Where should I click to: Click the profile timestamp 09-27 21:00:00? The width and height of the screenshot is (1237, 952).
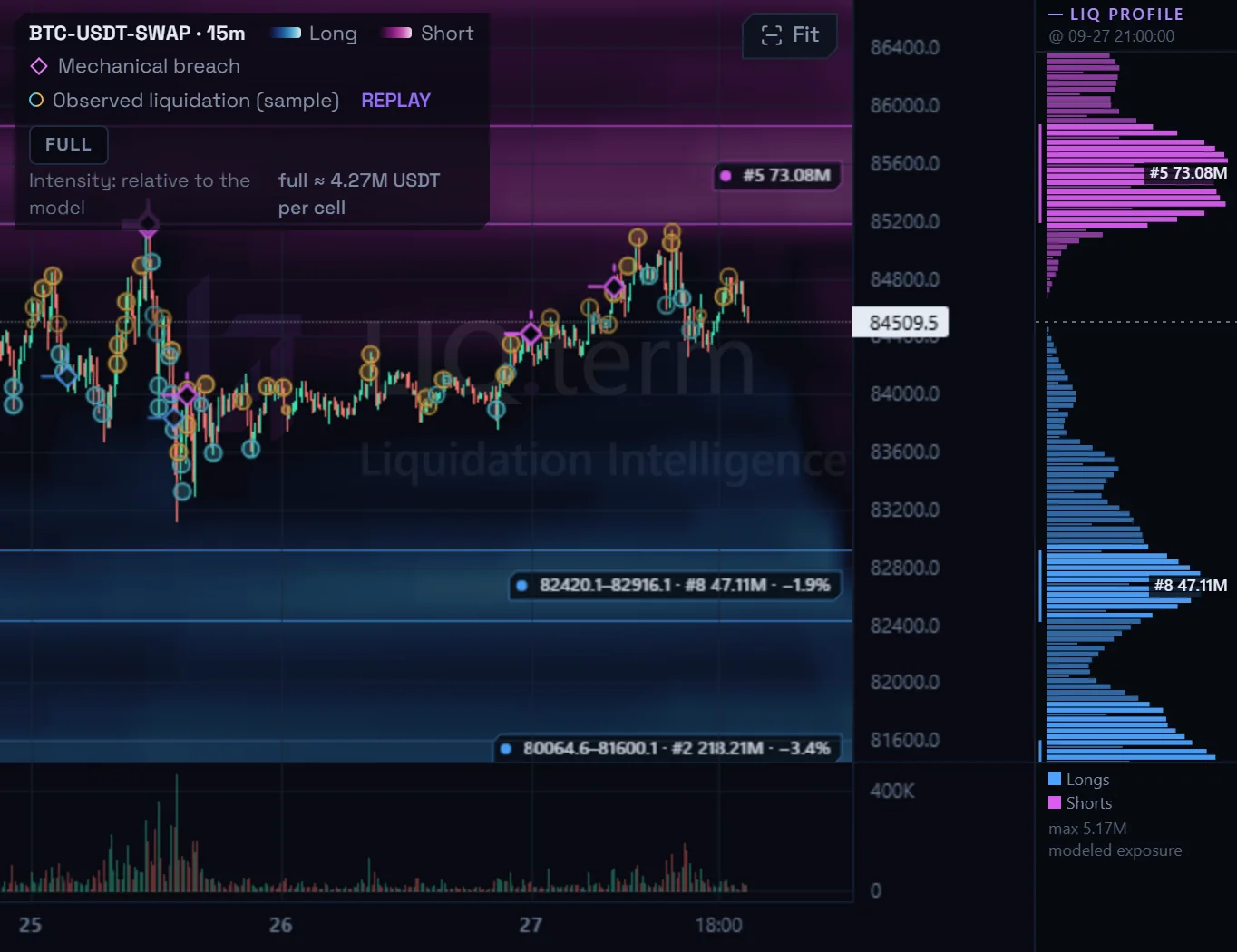pyautogui.click(x=1112, y=36)
